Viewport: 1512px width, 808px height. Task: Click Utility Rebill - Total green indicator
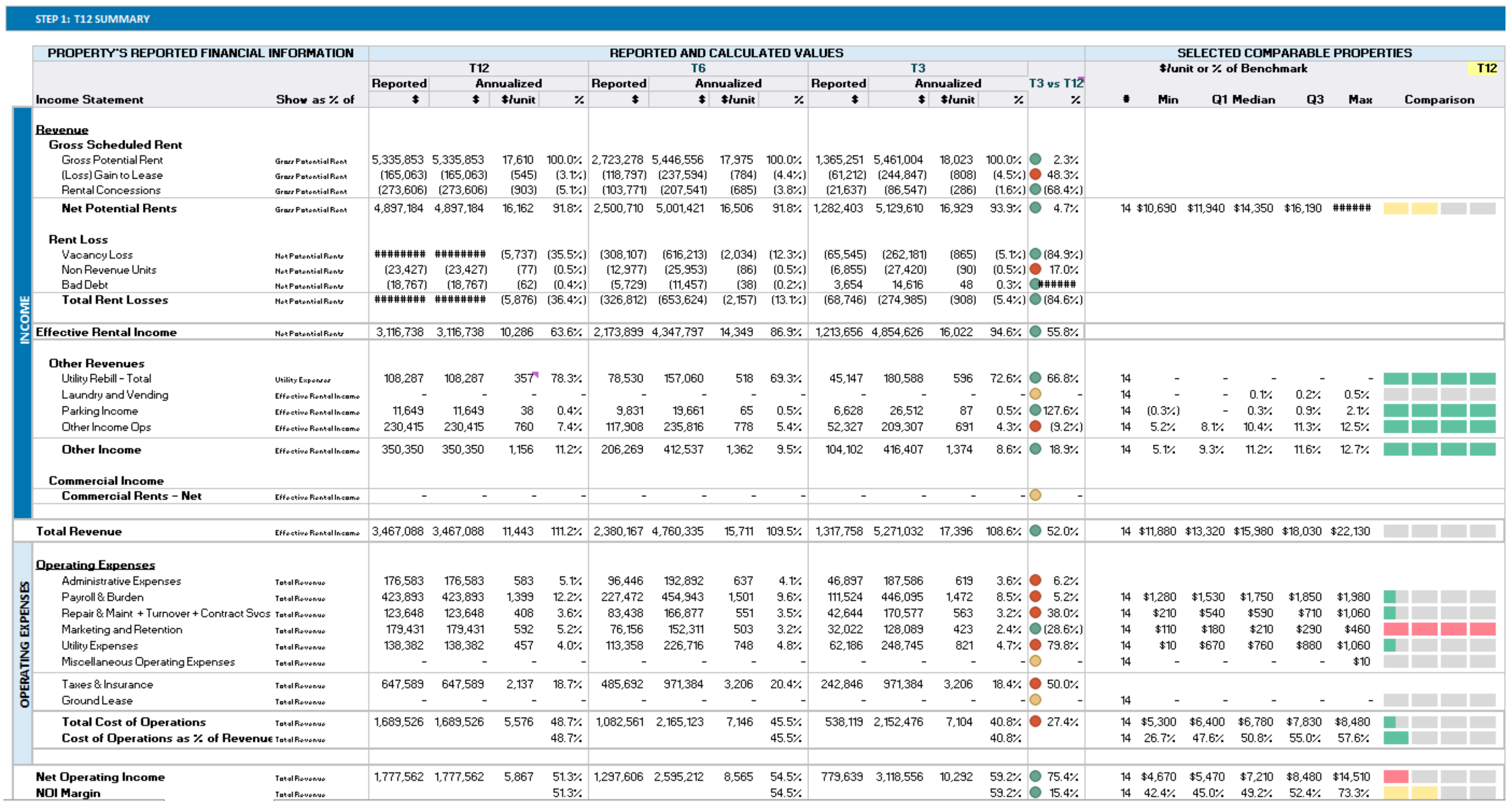pos(1035,378)
